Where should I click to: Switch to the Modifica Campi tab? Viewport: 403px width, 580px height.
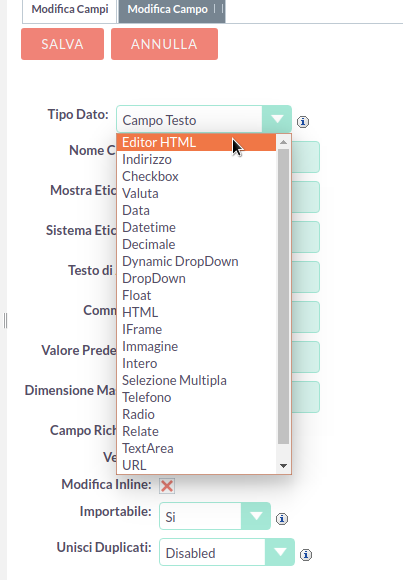coord(70,9)
